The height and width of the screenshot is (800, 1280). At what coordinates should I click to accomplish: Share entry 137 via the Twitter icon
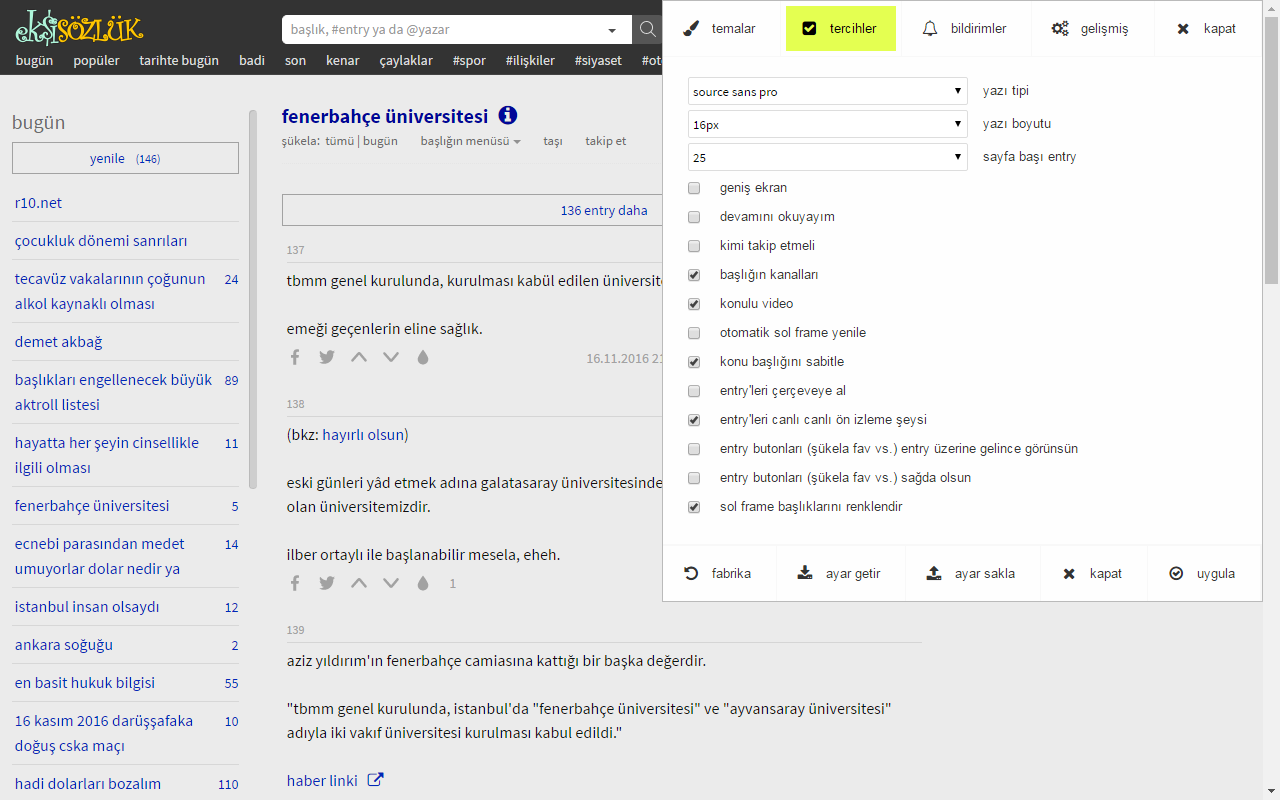(327, 357)
